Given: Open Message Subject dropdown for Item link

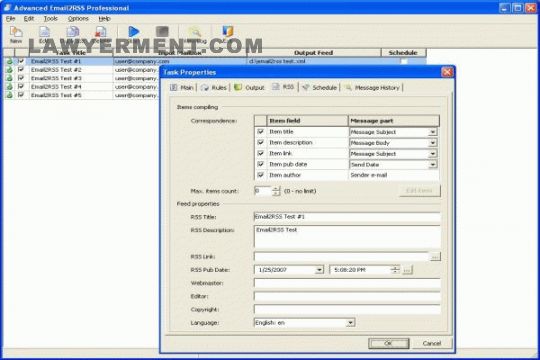Looking at the screenshot, I should click(x=433, y=154).
